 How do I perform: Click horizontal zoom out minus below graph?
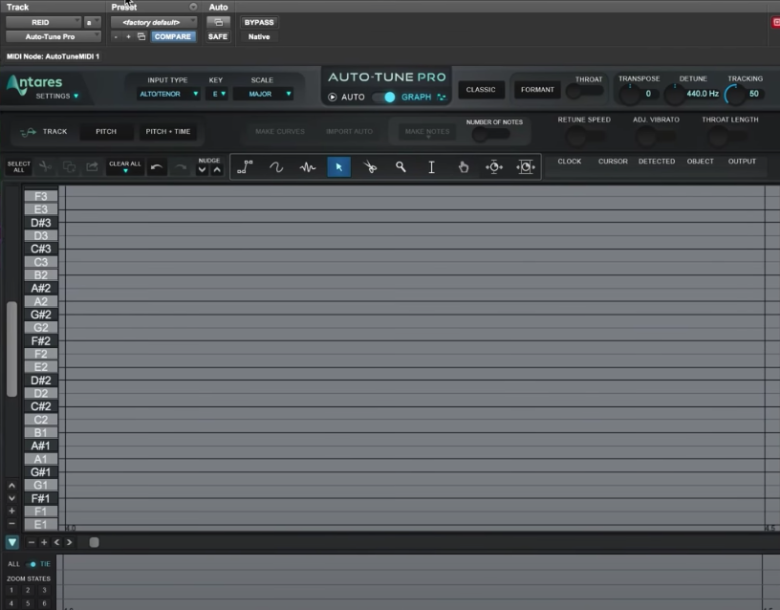pos(31,542)
